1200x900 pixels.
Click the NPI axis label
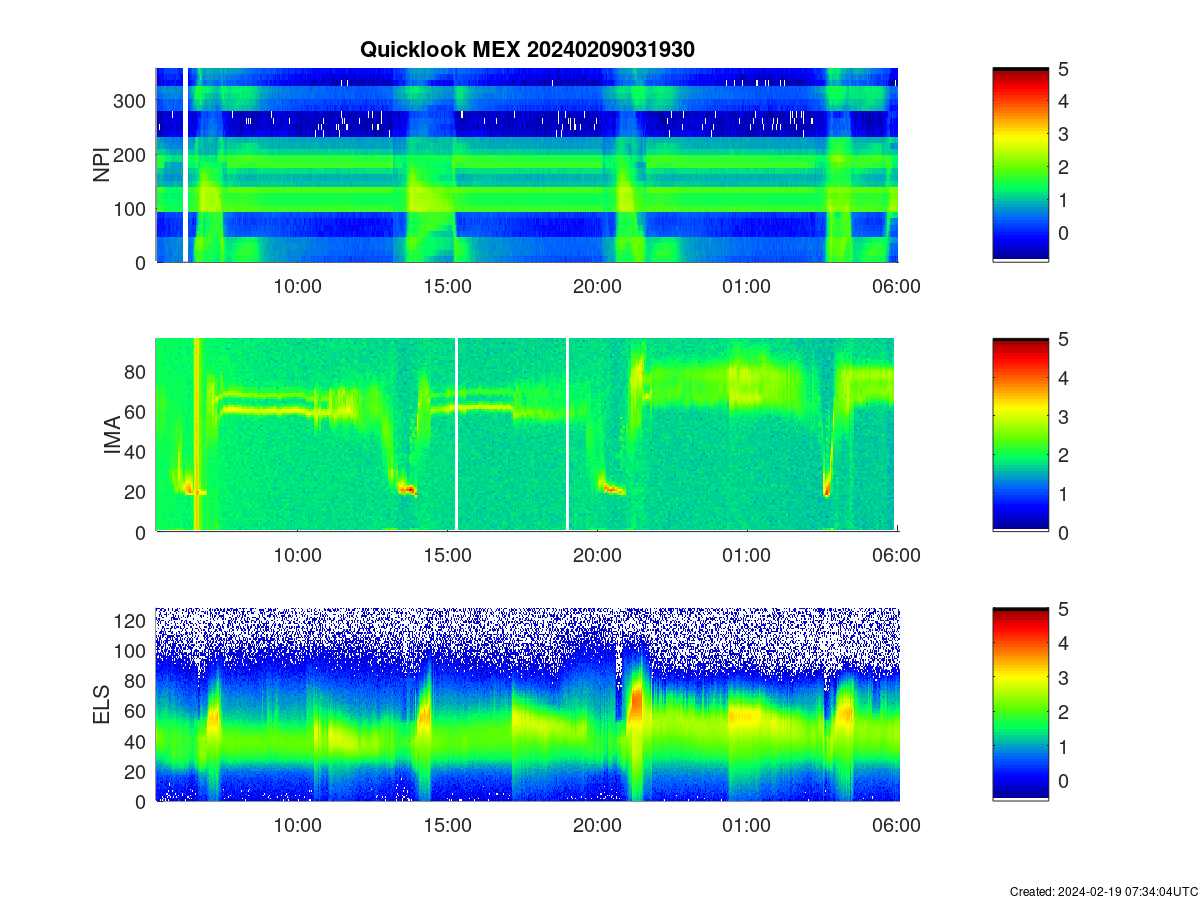tap(101, 165)
